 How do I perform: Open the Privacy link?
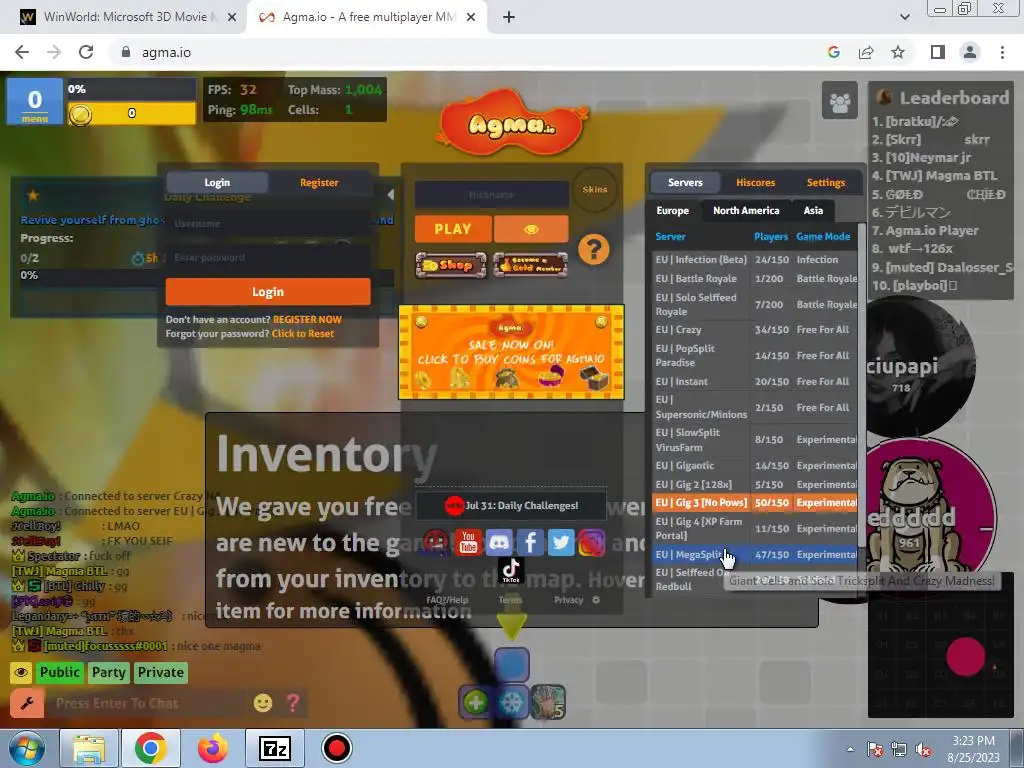coord(568,600)
